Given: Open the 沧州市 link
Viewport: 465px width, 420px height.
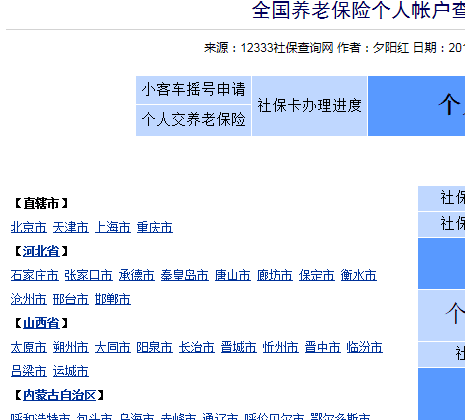Looking at the screenshot, I should pyautogui.click(x=29, y=299).
